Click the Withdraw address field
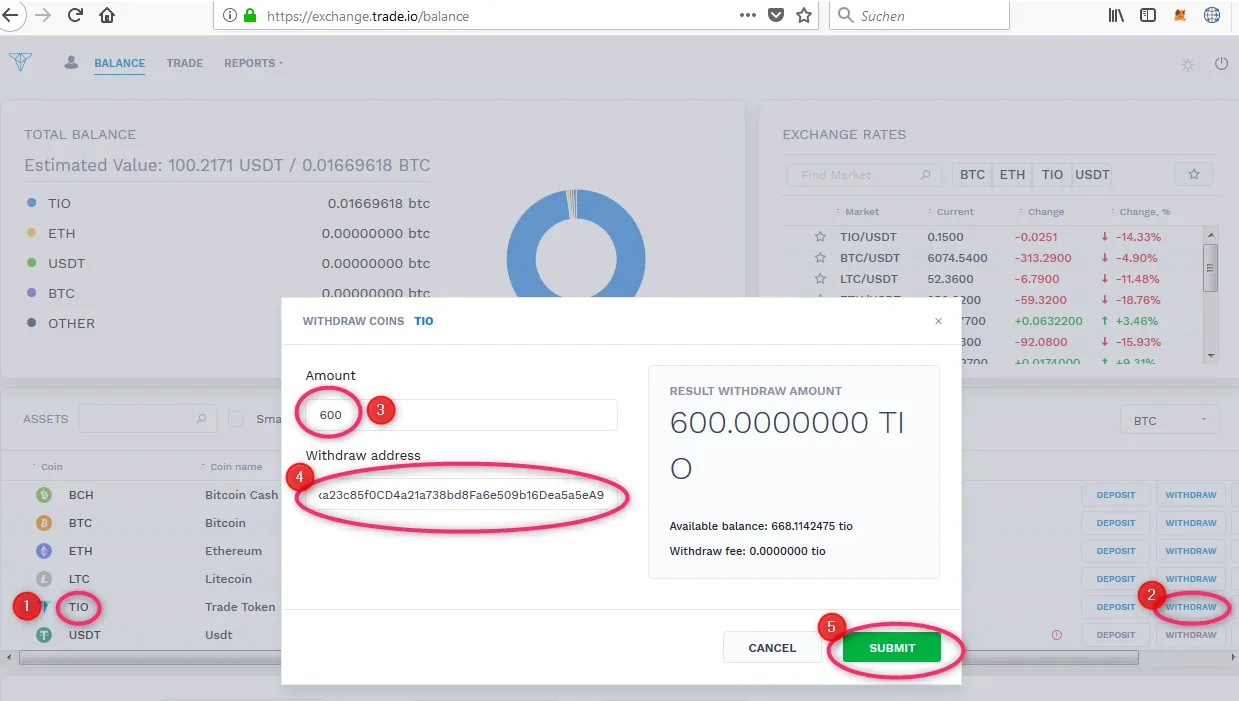 pyautogui.click(x=462, y=495)
